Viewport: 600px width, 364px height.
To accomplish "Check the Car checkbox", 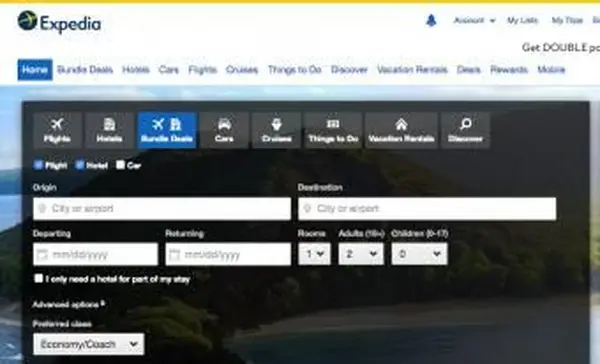I will click(x=120, y=165).
